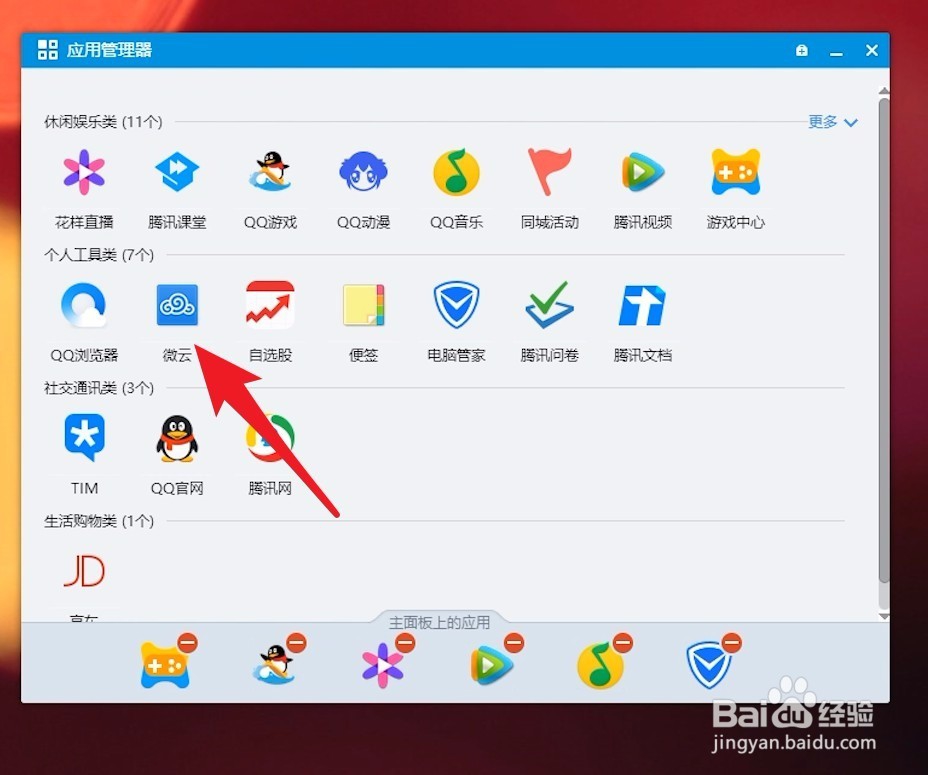Click the 休闲娱乐类 (11个) category heading
928x775 pixels.
(x=103, y=122)
